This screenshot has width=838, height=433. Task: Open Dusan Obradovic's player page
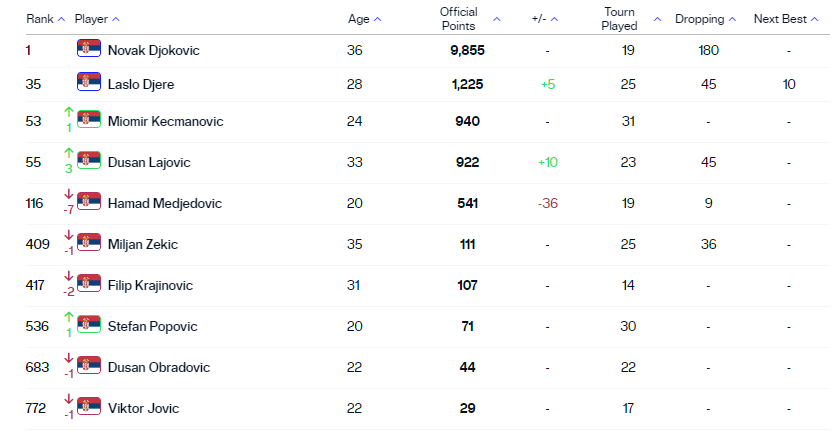(158, 367)
